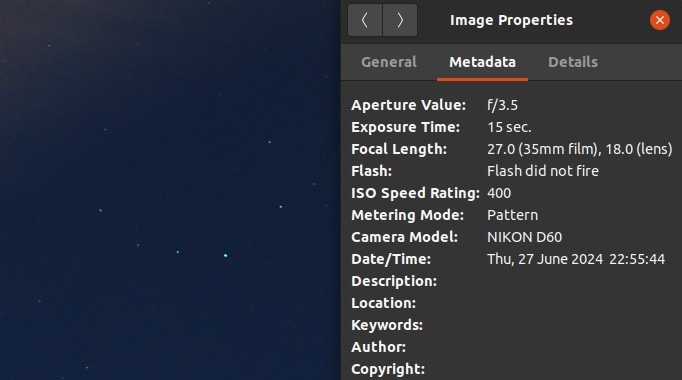Image resolution: width=682 pixels, height=380 pixels.
Task: Click the metering mode value Pattern
Action: coord(512,215)
